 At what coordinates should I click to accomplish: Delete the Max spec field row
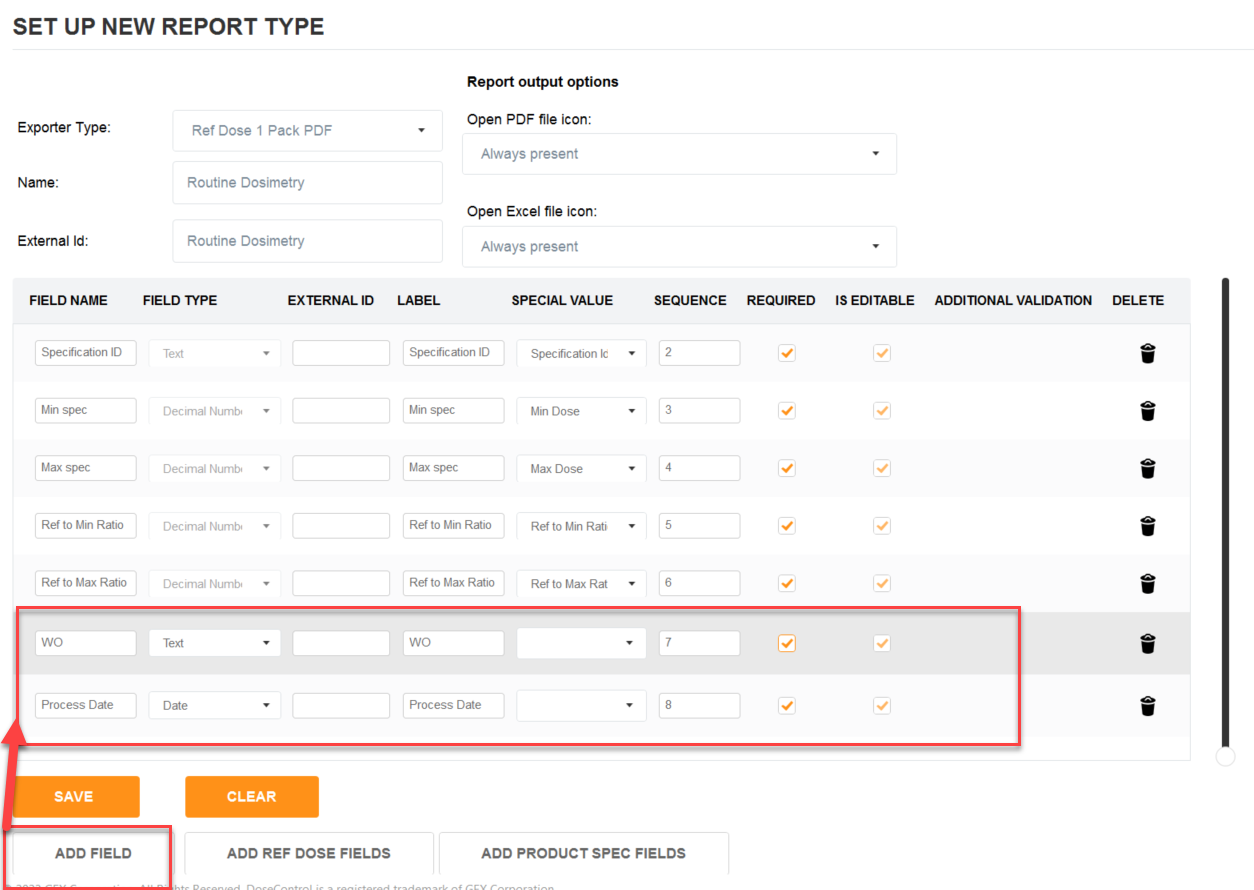(x=1148, y=468)
